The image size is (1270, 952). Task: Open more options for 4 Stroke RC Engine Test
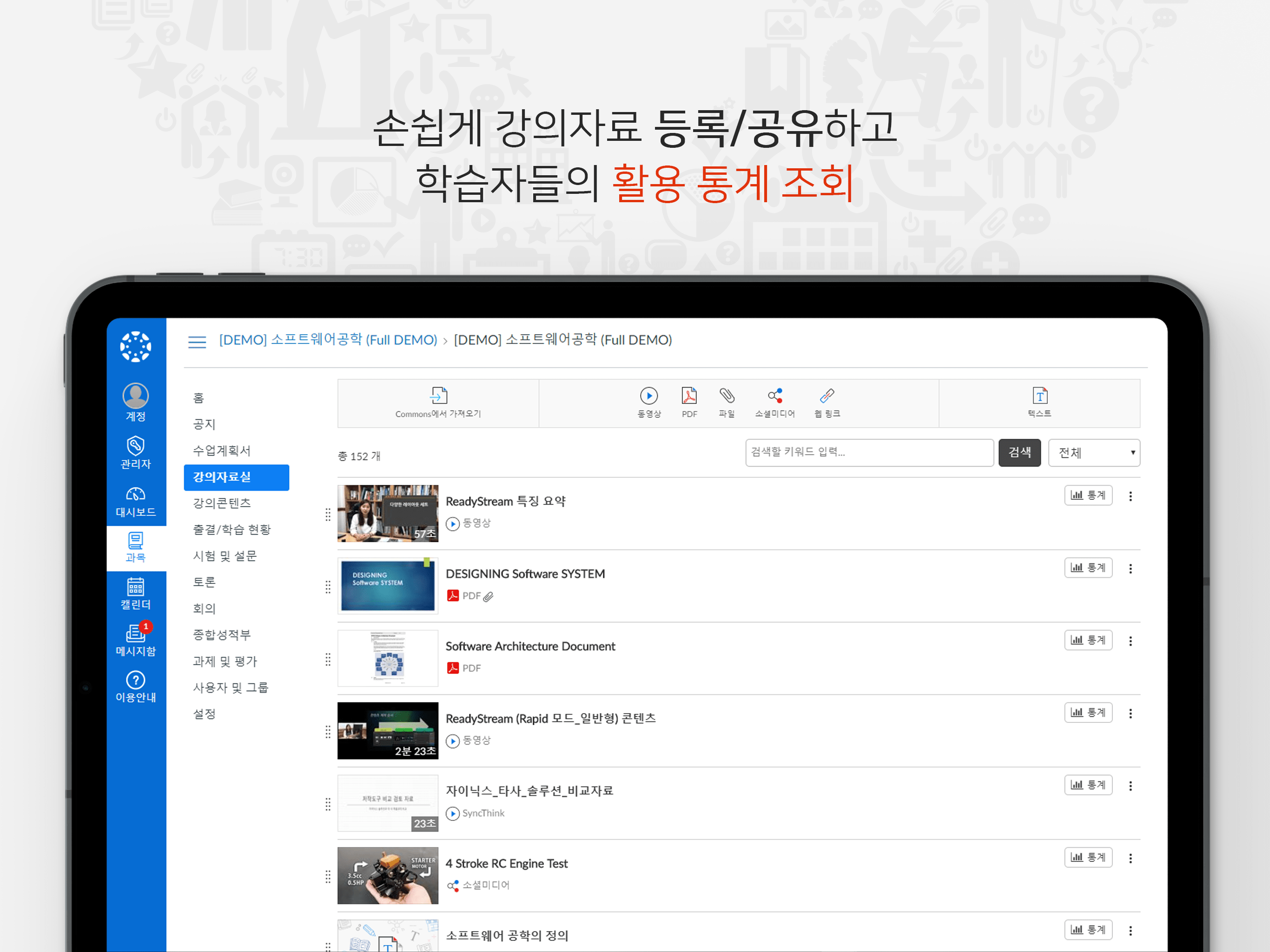1131,858
